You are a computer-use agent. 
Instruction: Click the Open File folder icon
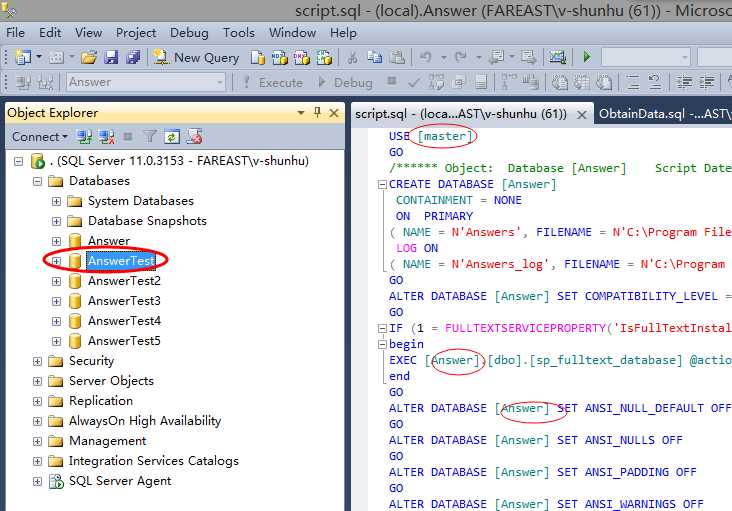[89, 57]
